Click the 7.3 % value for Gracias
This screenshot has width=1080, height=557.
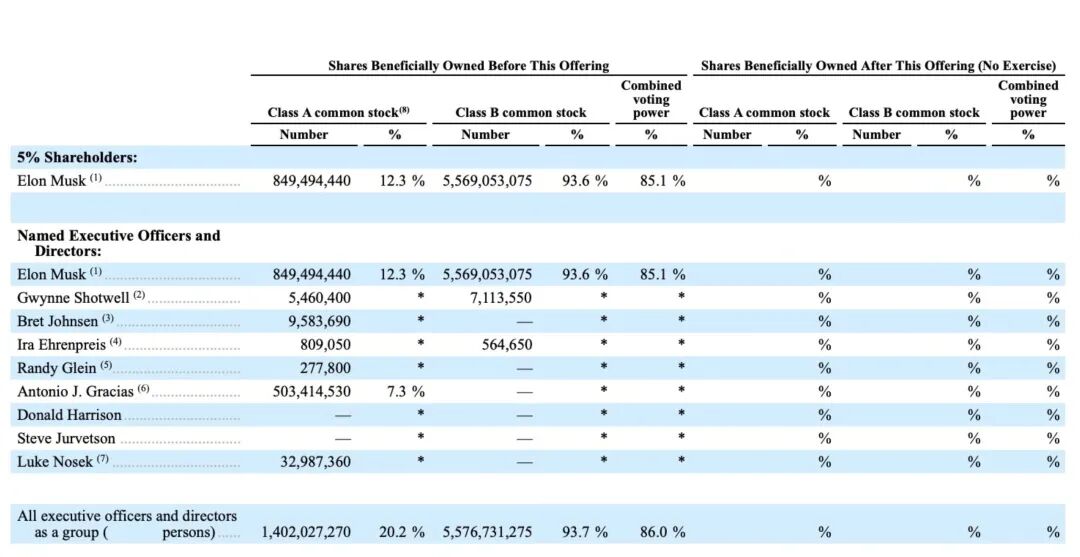point(406,392)
